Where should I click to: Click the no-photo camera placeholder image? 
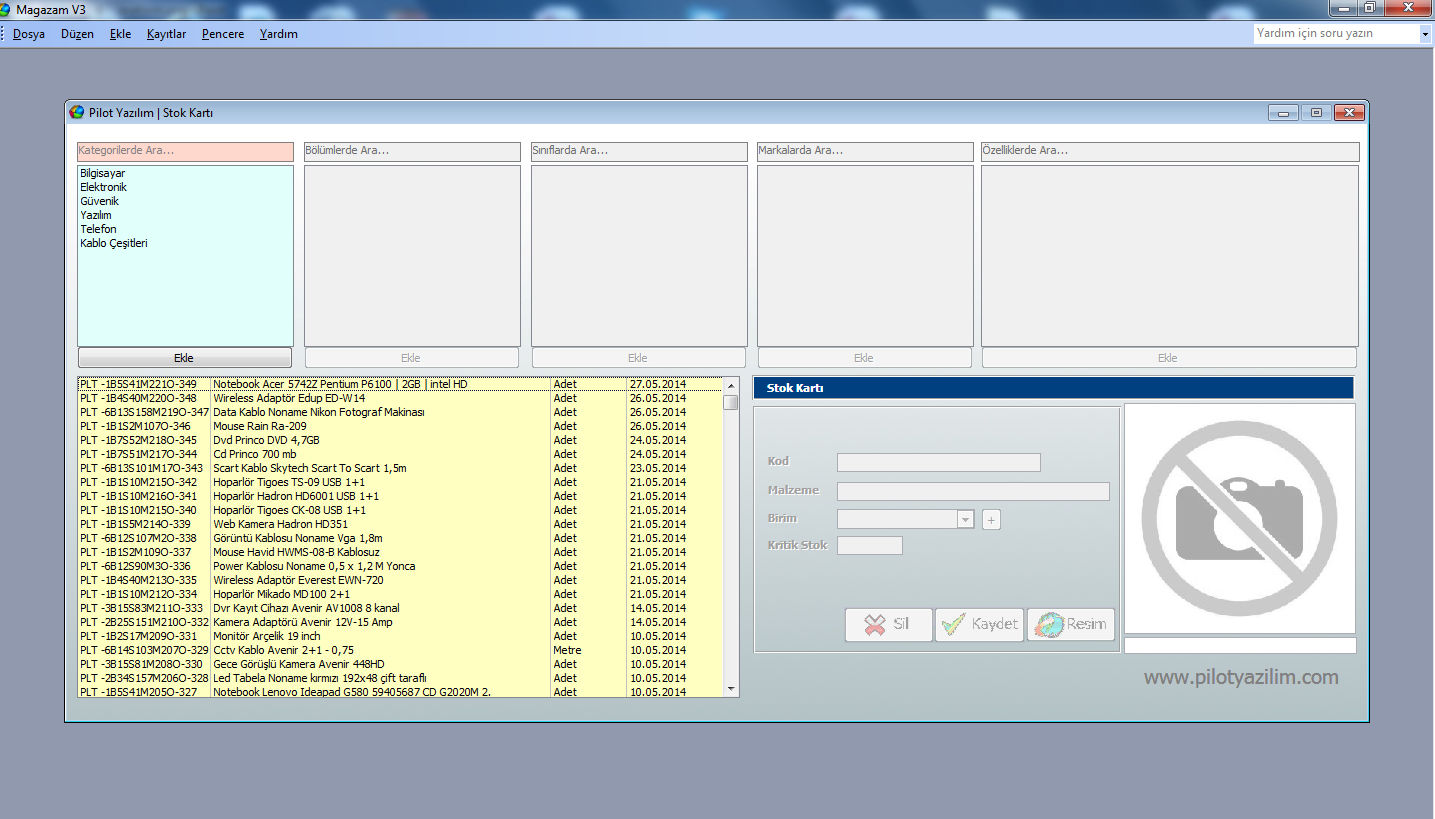pos(1239,517)
